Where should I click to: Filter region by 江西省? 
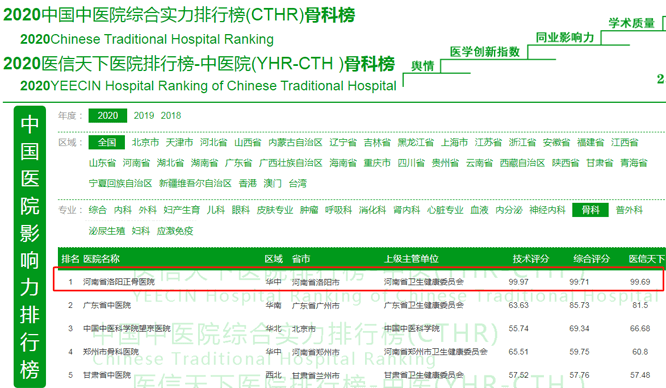pos(624,142)
